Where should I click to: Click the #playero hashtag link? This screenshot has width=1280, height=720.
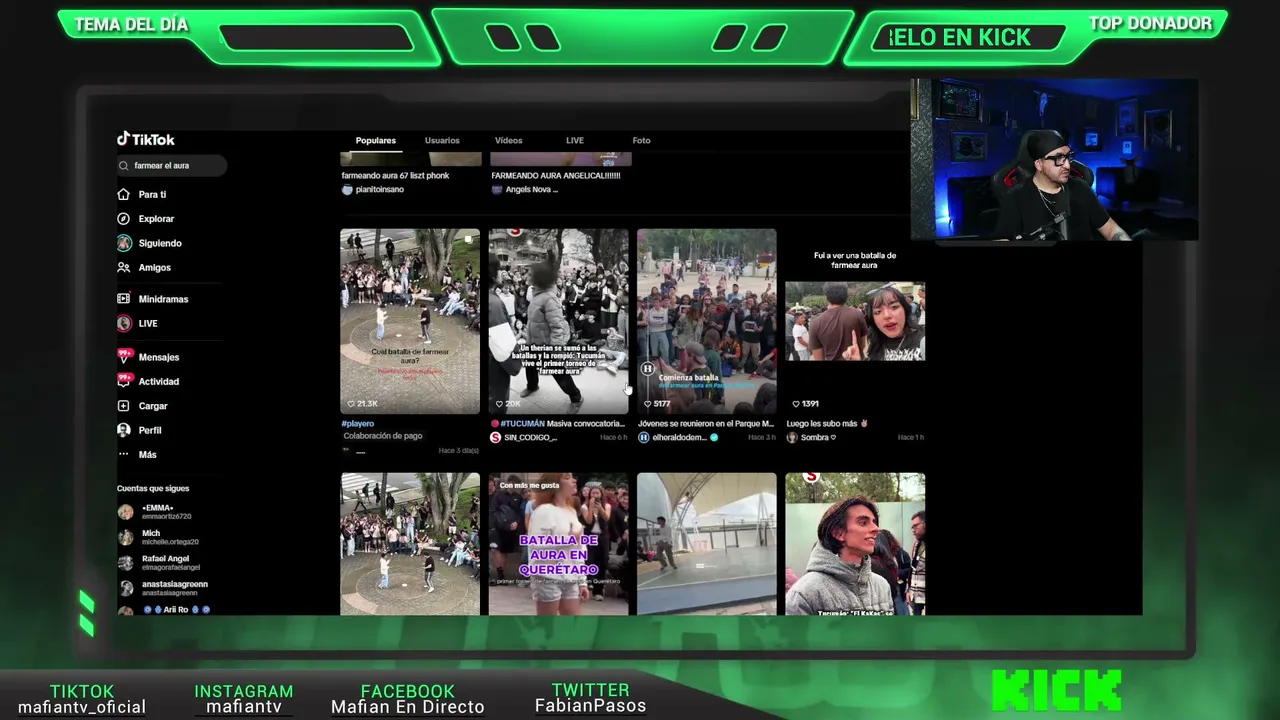coord(358,424)
